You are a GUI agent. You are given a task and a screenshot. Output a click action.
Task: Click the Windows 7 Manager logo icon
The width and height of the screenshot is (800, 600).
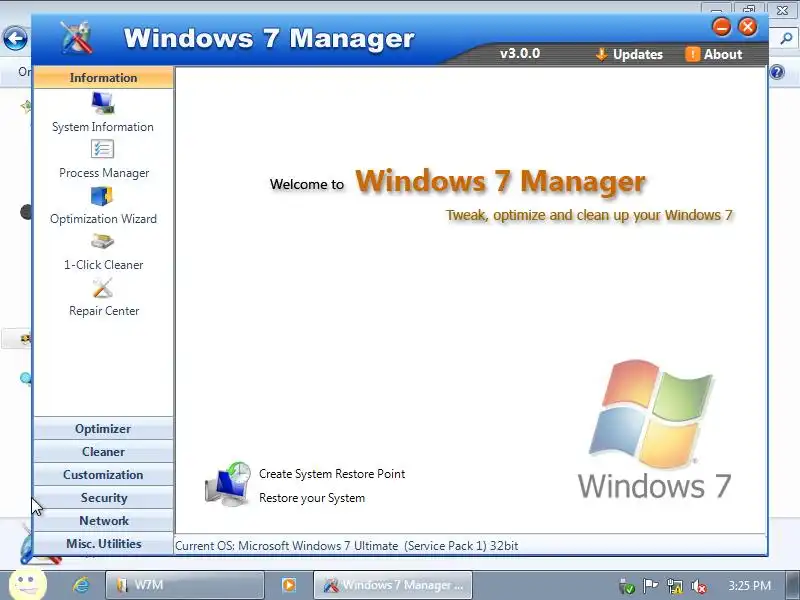pos(77,38)
